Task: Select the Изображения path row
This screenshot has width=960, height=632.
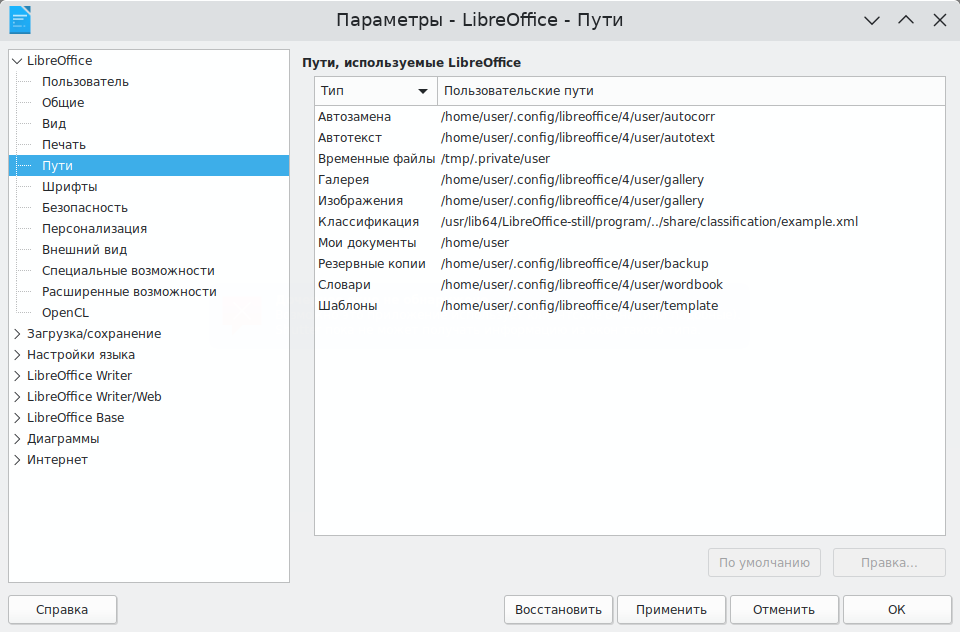Action: click(630, 201)
